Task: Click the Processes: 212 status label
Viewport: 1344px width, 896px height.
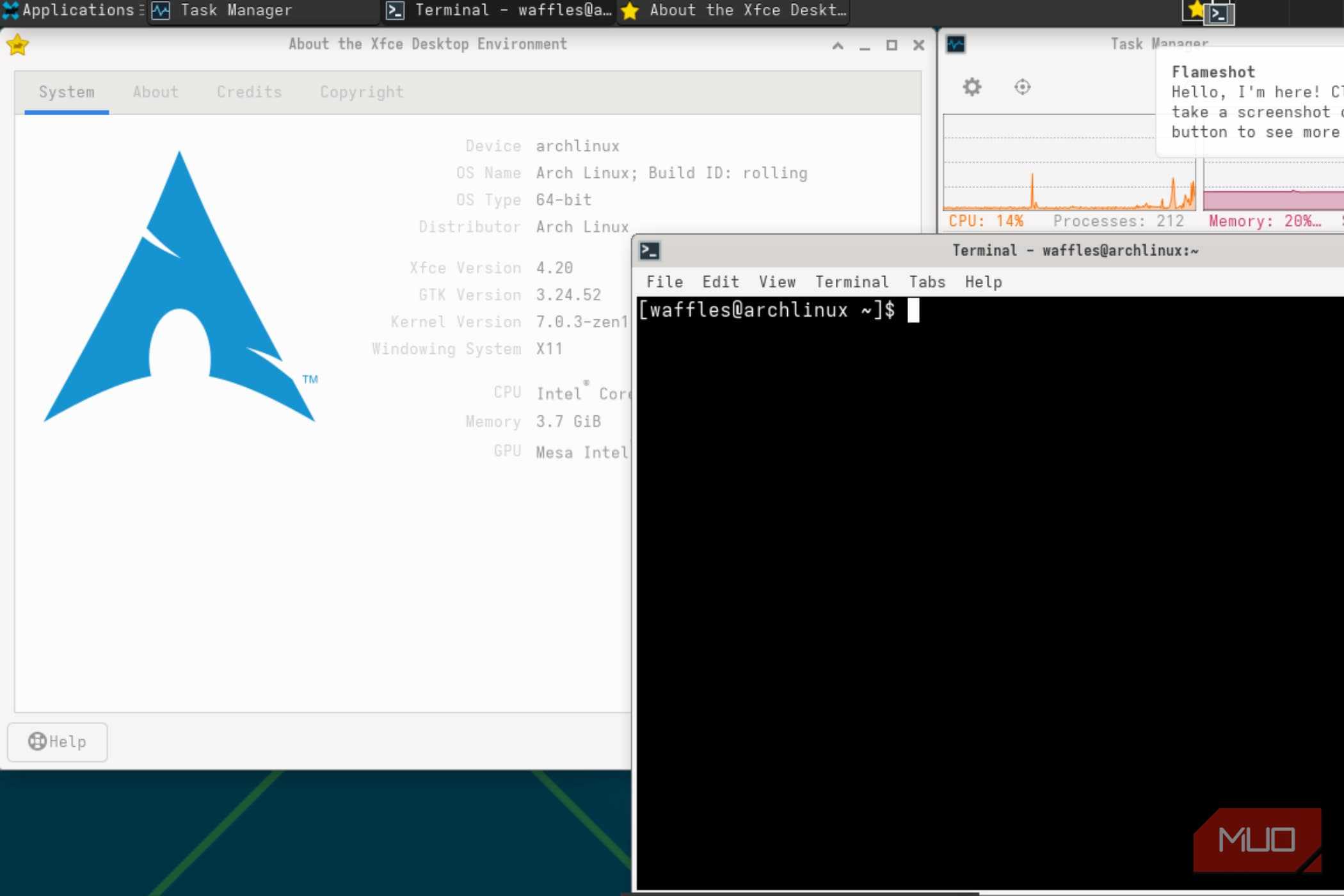Action: (x=1118, y=221)
